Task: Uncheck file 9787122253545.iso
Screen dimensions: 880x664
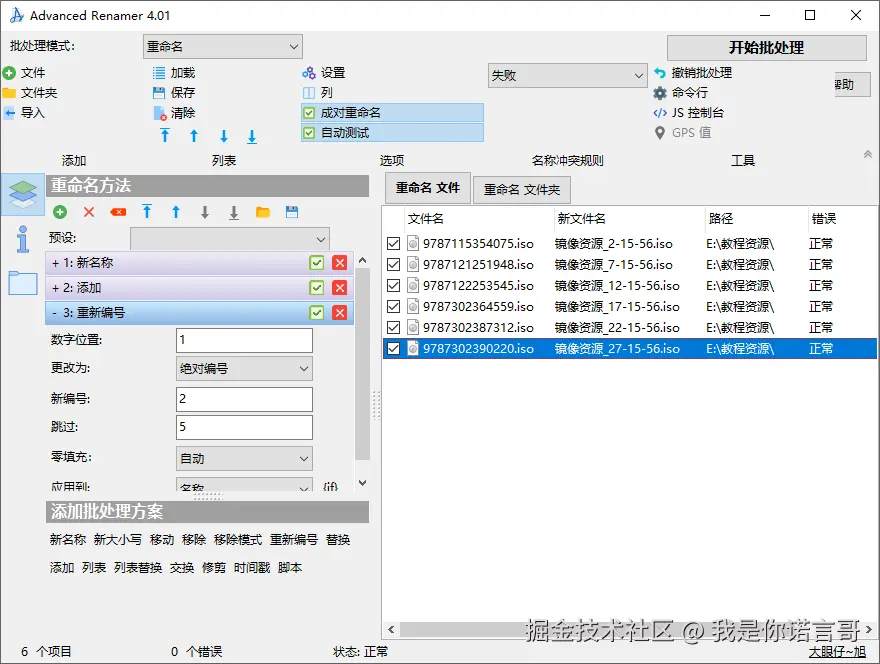Action: [x=393, y=285]
